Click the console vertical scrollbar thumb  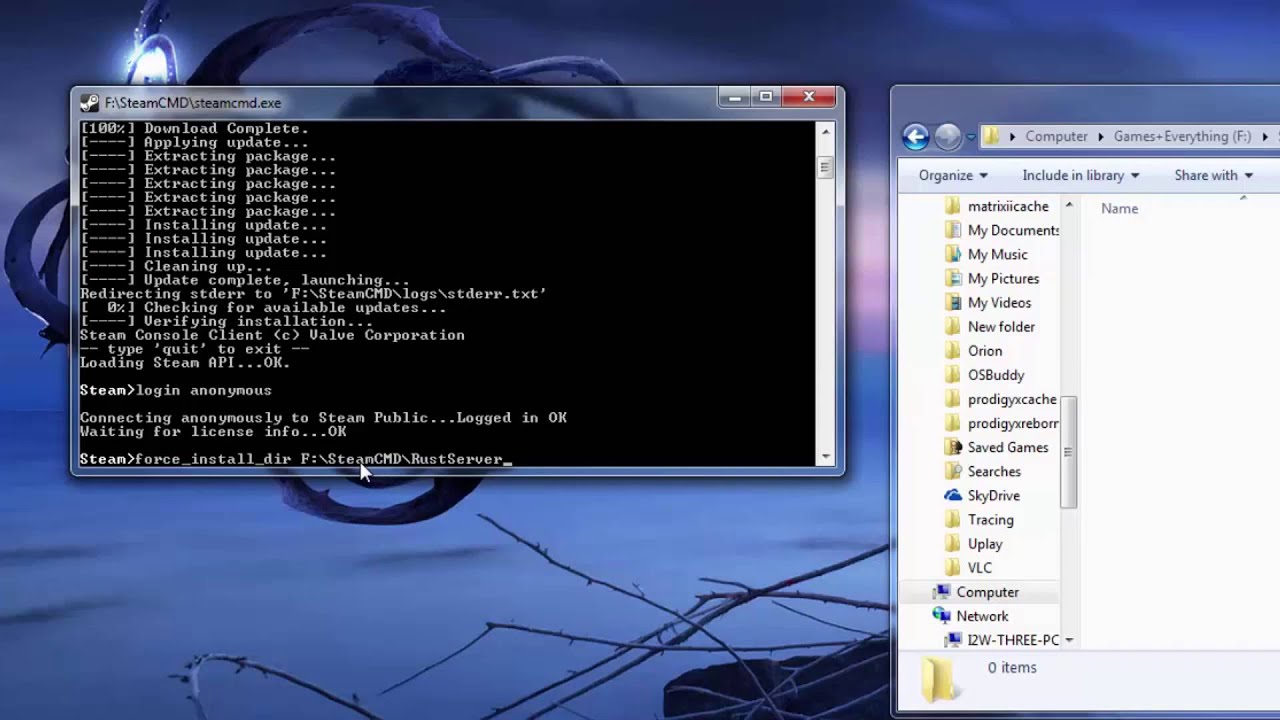(825, 167)
